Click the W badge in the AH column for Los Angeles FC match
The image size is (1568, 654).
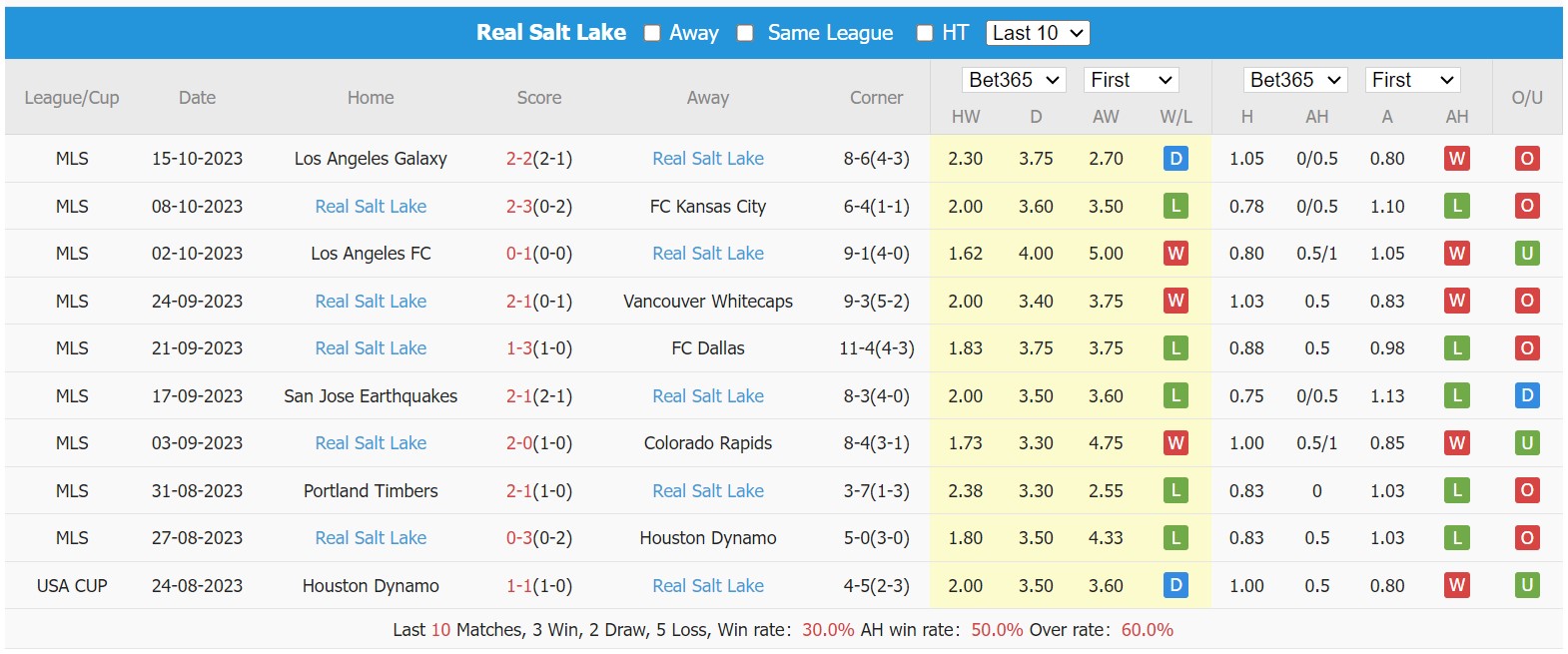pos(1457,253)
